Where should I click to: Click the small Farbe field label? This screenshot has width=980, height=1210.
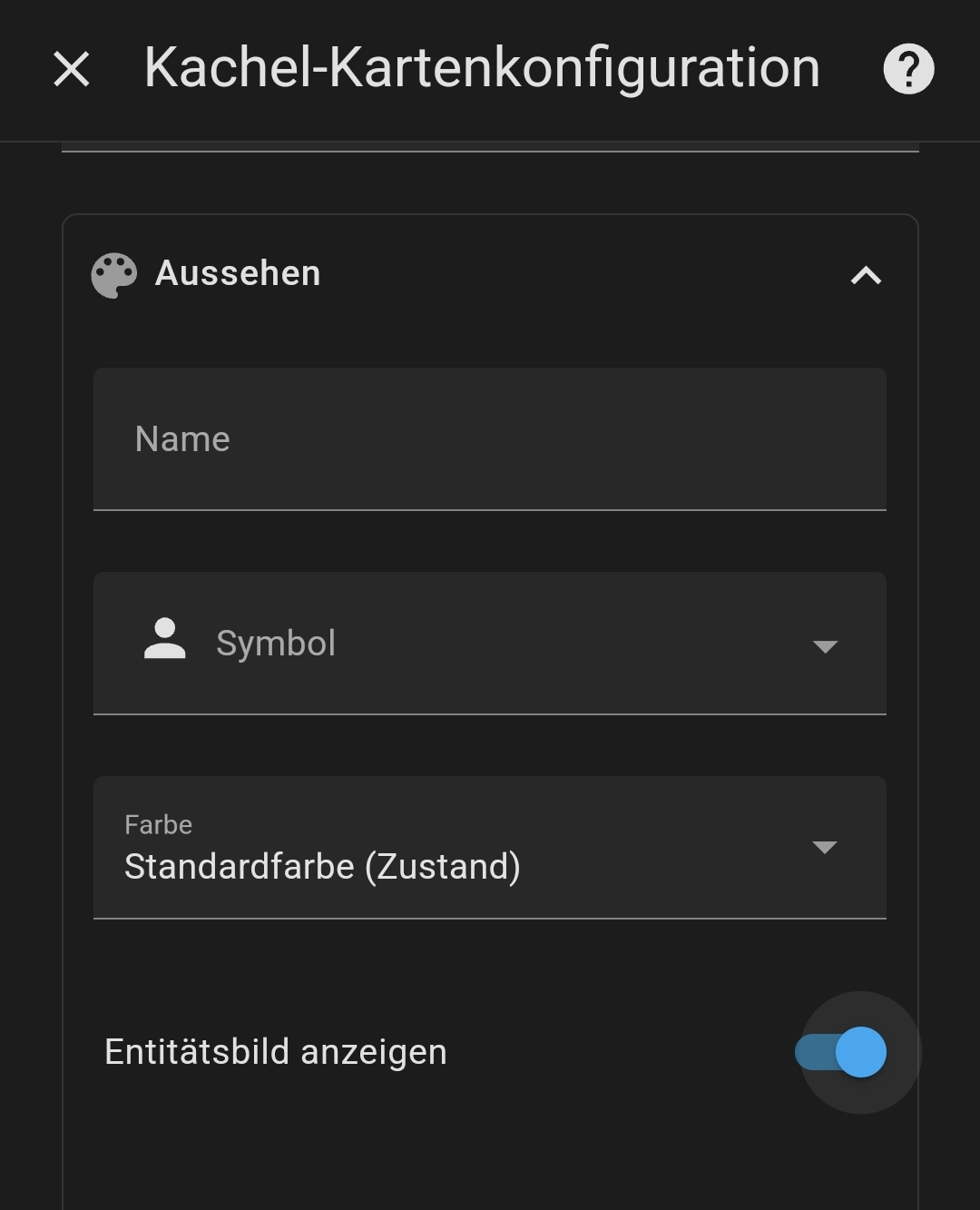(x=158, y=824)
